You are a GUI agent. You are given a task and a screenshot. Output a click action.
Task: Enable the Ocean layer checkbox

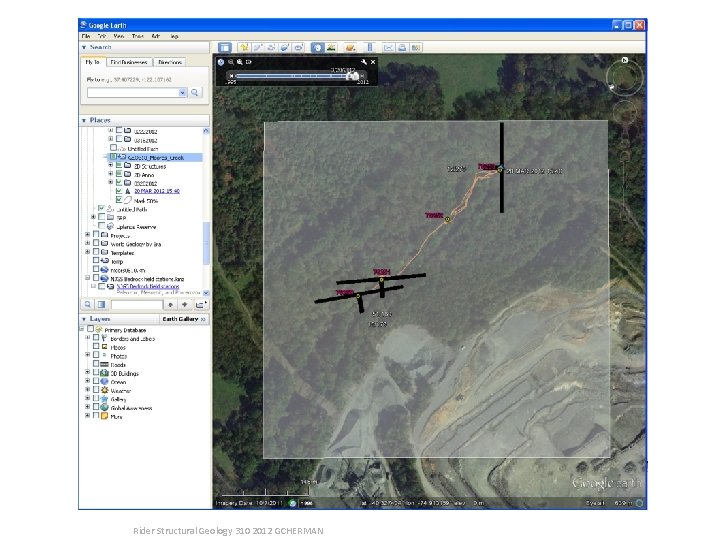(x=96, y=381)
